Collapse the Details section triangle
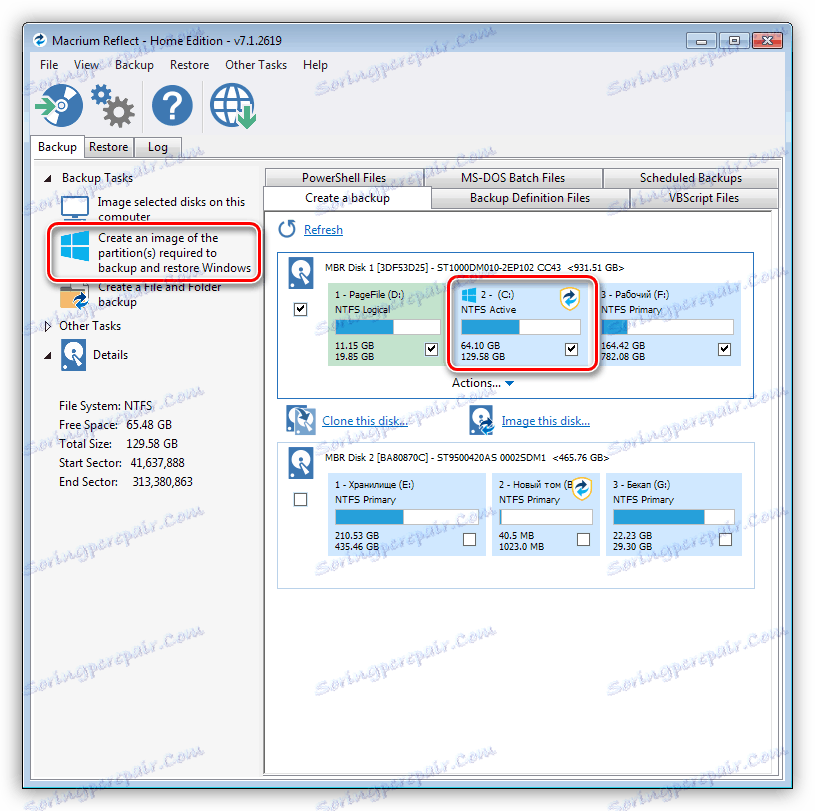815x811 pixels. click(48, 356)
